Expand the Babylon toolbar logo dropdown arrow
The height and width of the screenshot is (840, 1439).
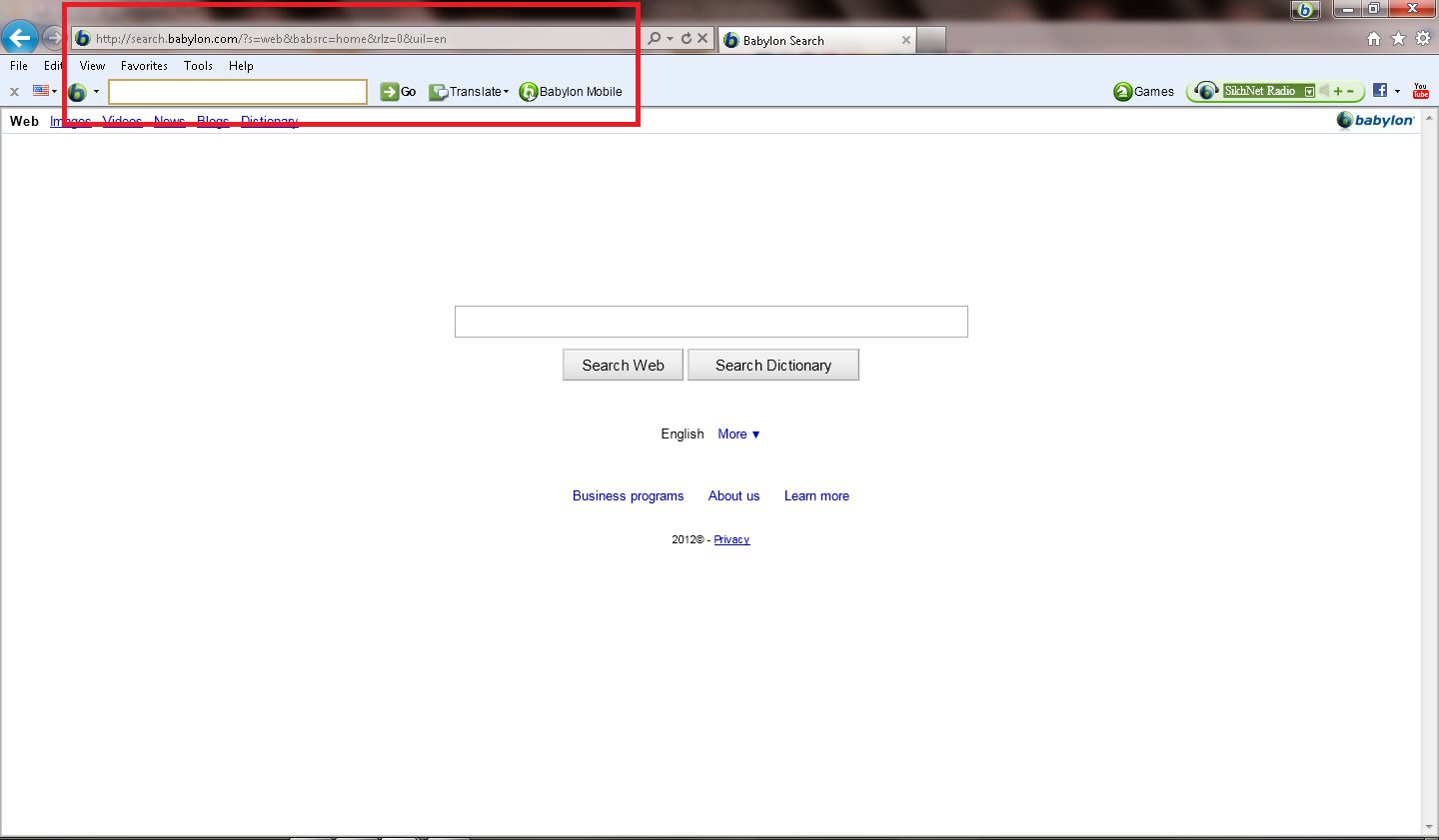coord(96,92)
